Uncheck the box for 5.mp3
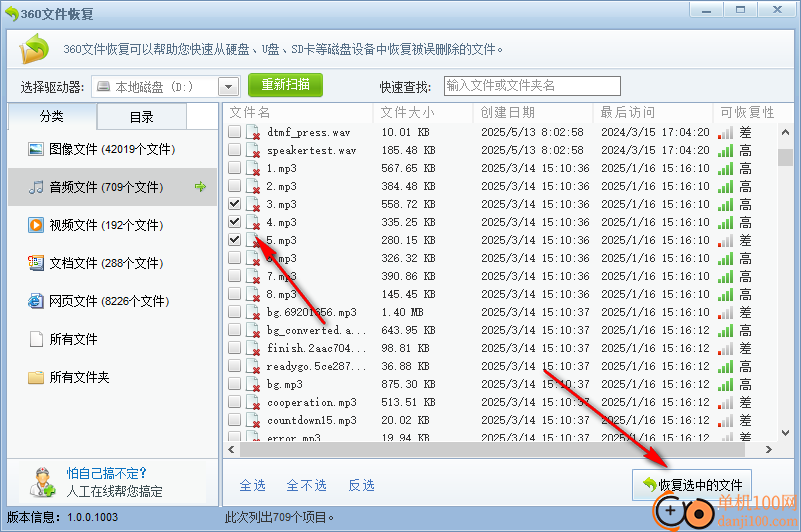This screenshot has width=801, height=532. coord(234,240)
